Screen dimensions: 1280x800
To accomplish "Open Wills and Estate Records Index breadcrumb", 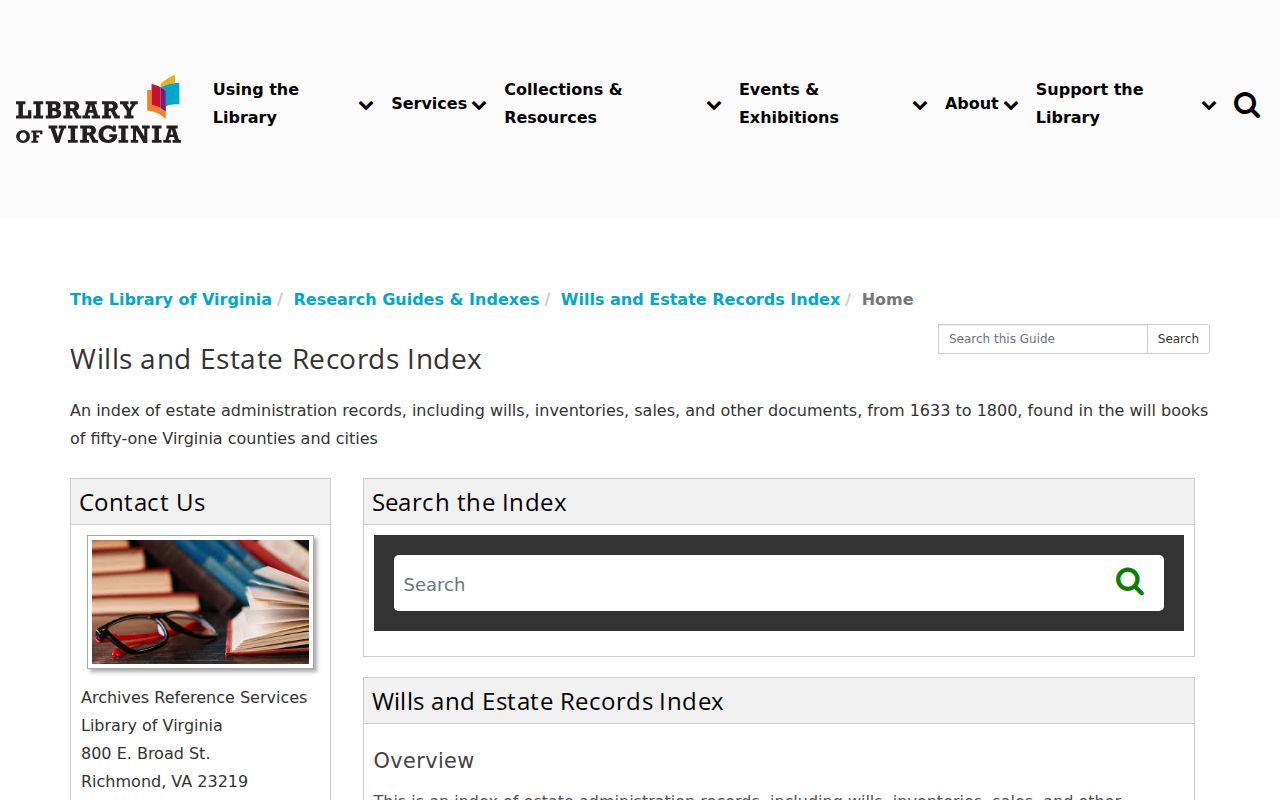I will (700, 299).
